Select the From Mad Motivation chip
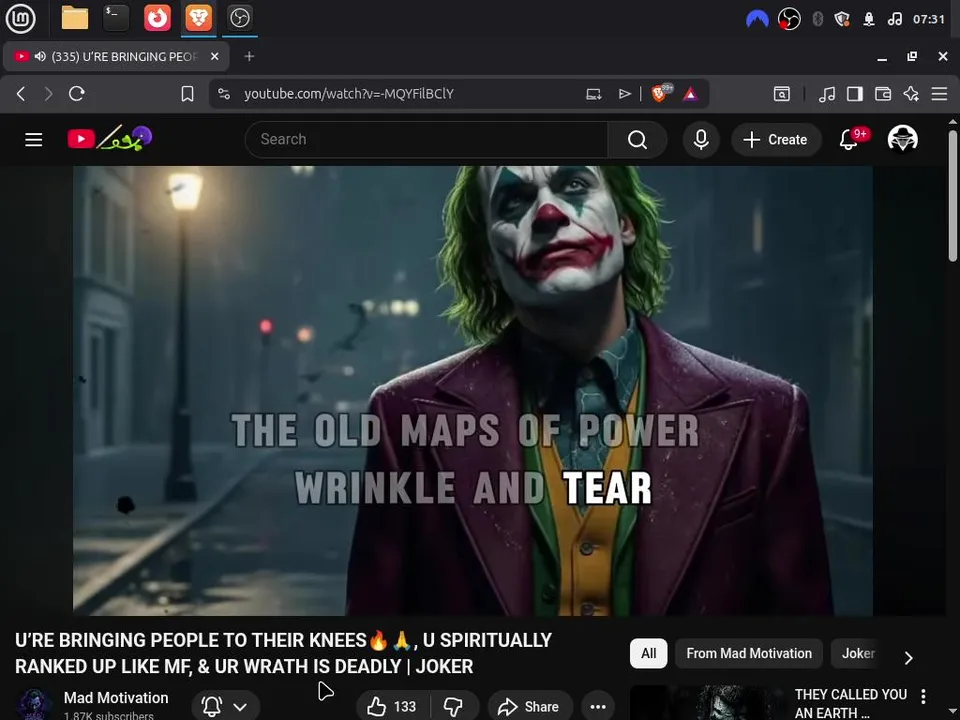 pyautogui.click(x=749, y=653)
